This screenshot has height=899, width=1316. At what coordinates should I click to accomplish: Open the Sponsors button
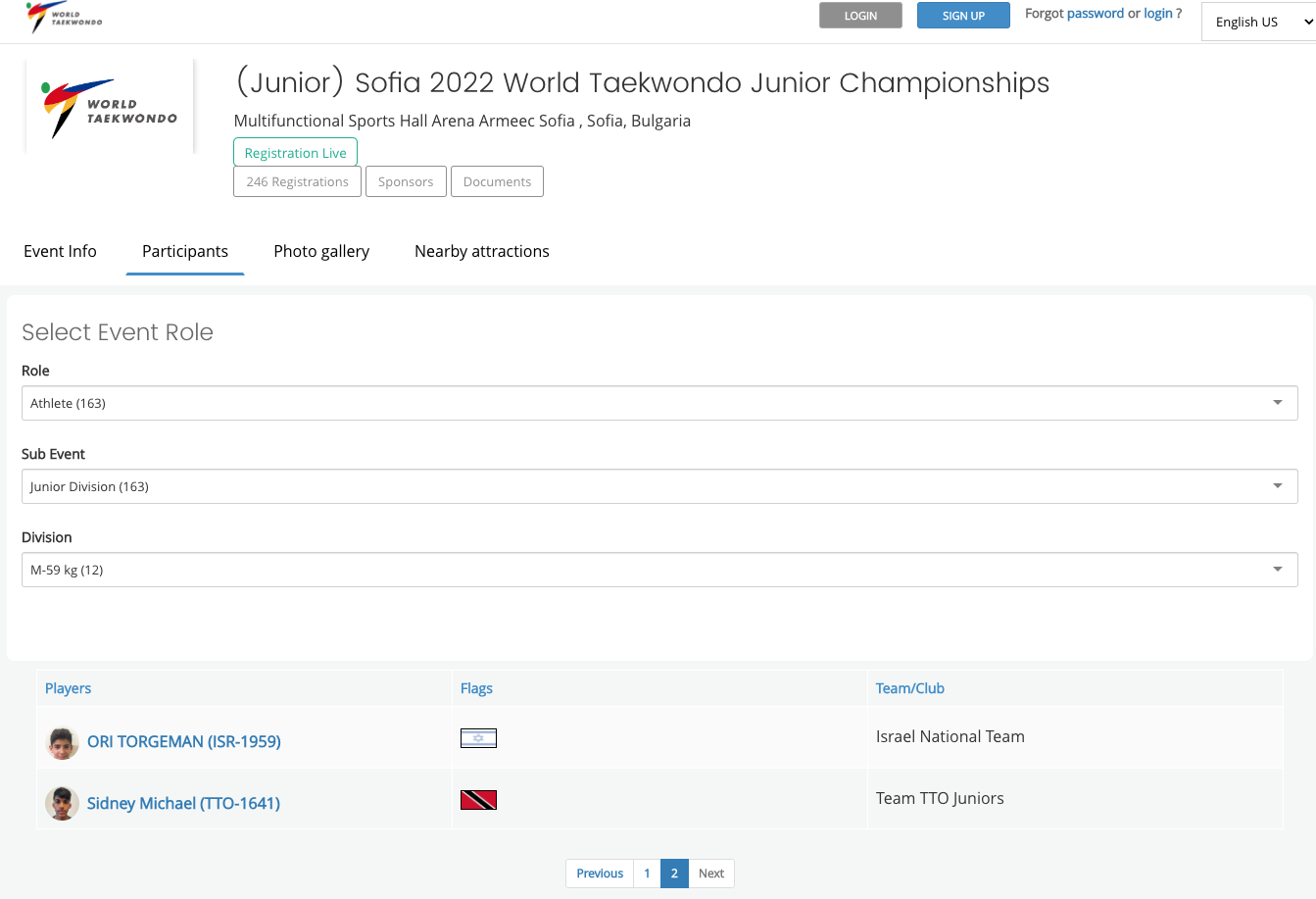pyautogui.click(x=406, y=181)
